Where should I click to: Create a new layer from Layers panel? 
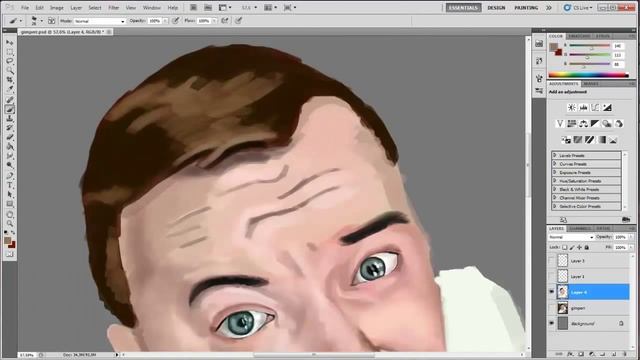tap(614, 354)
